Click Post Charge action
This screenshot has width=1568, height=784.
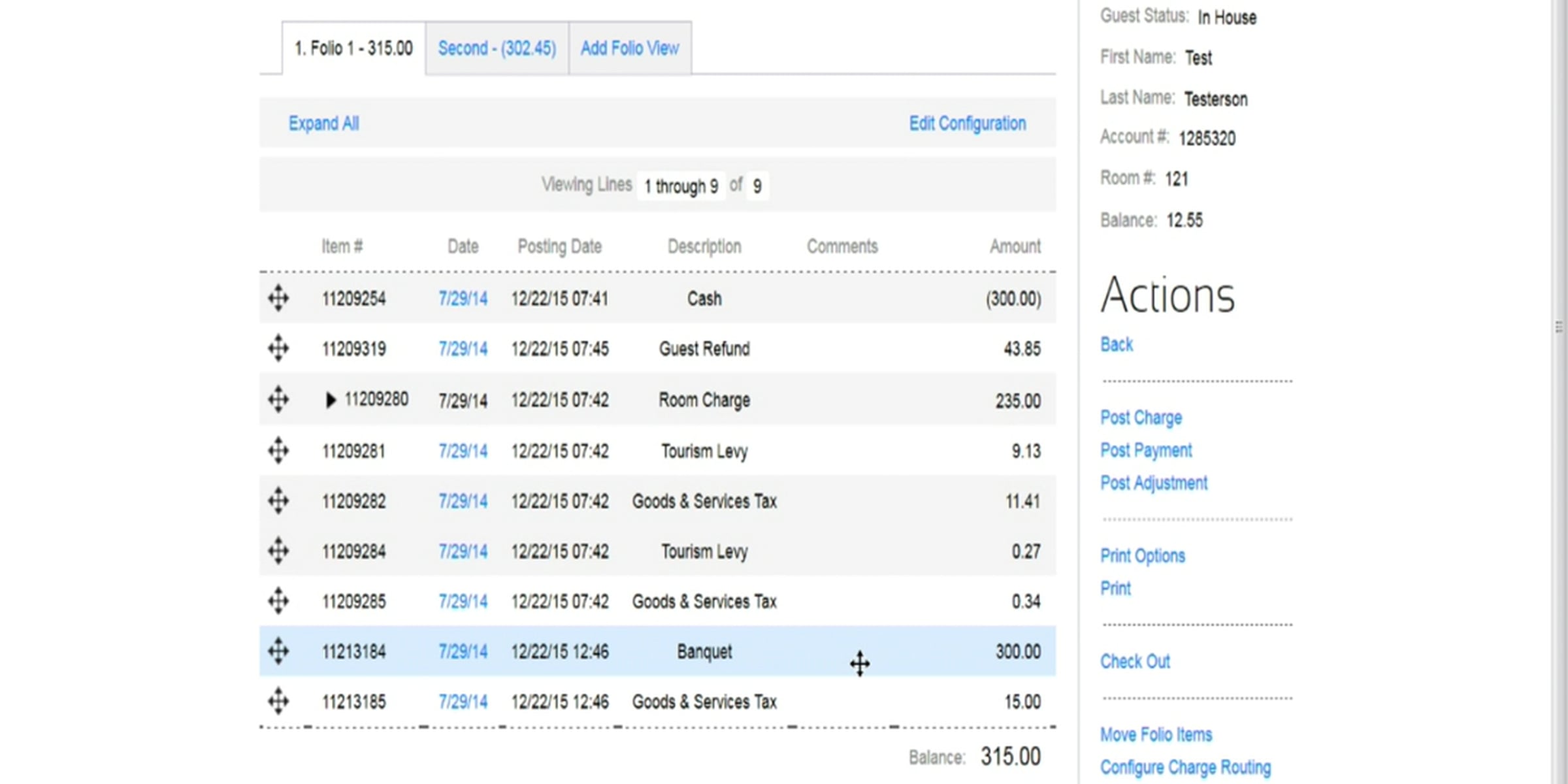(1141, 417)
